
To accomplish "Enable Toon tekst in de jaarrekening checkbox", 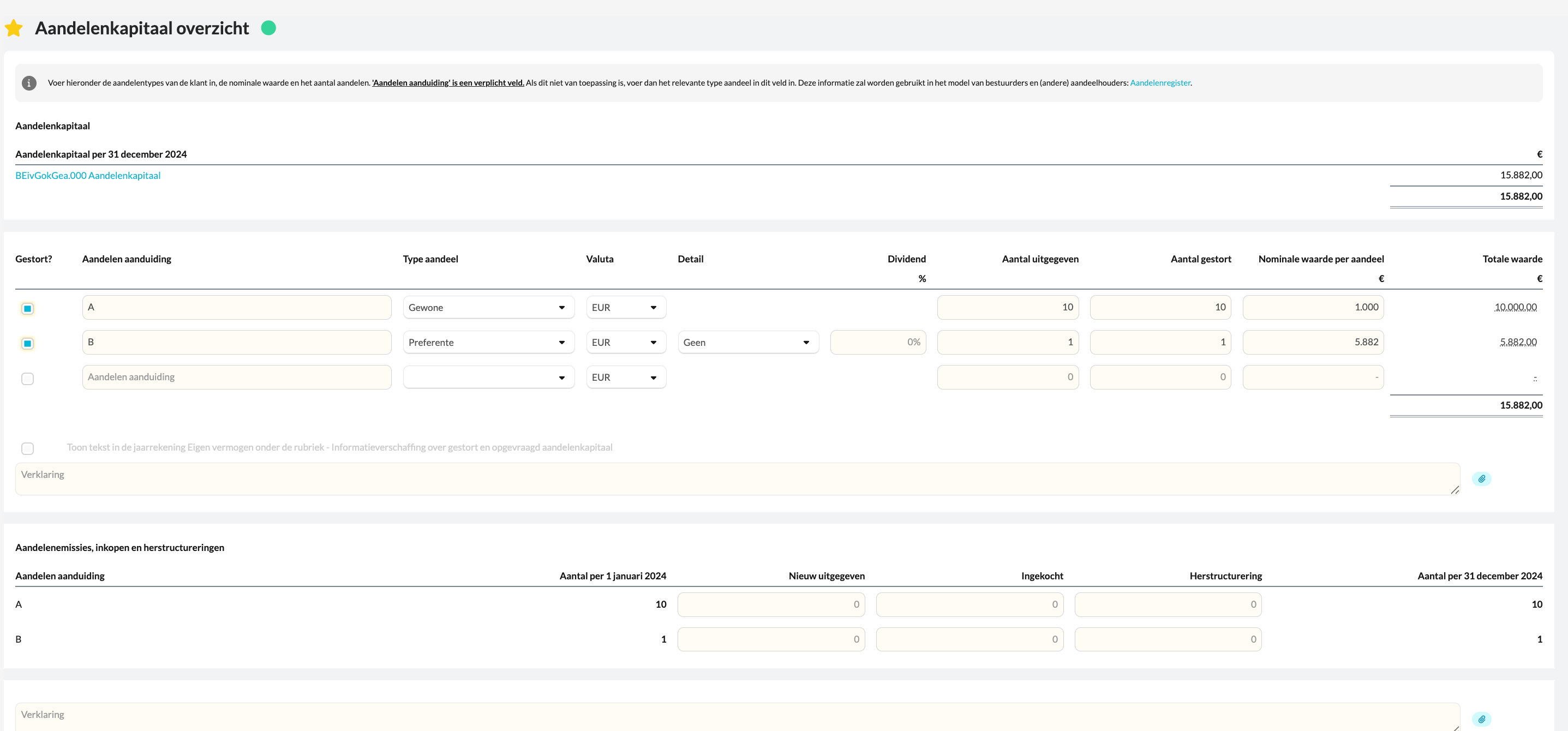I will pyautogui.click(x=27, y=448).
